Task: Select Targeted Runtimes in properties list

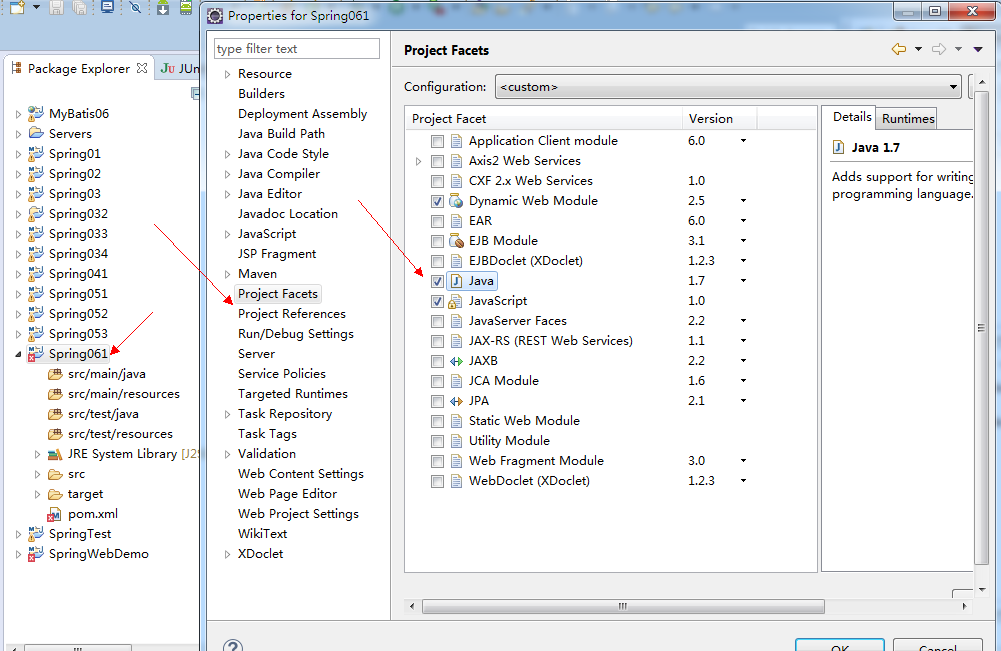Action: click(292, 394)
